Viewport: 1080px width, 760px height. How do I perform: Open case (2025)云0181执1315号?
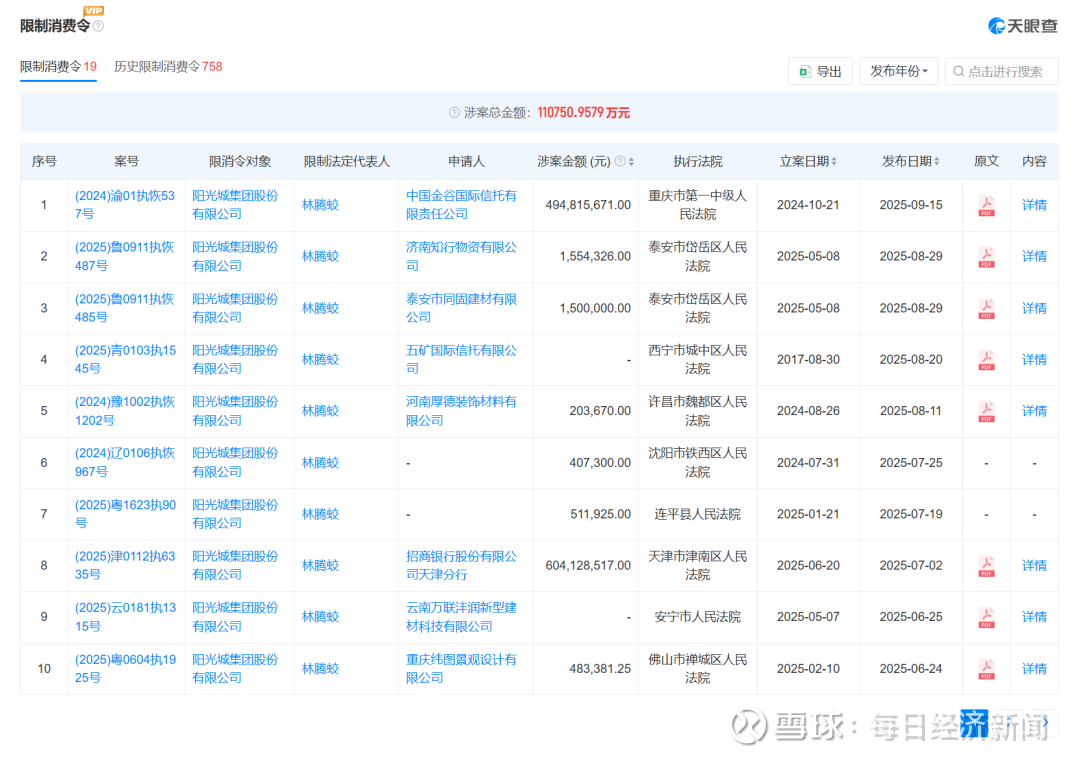(x=125, y=617)
